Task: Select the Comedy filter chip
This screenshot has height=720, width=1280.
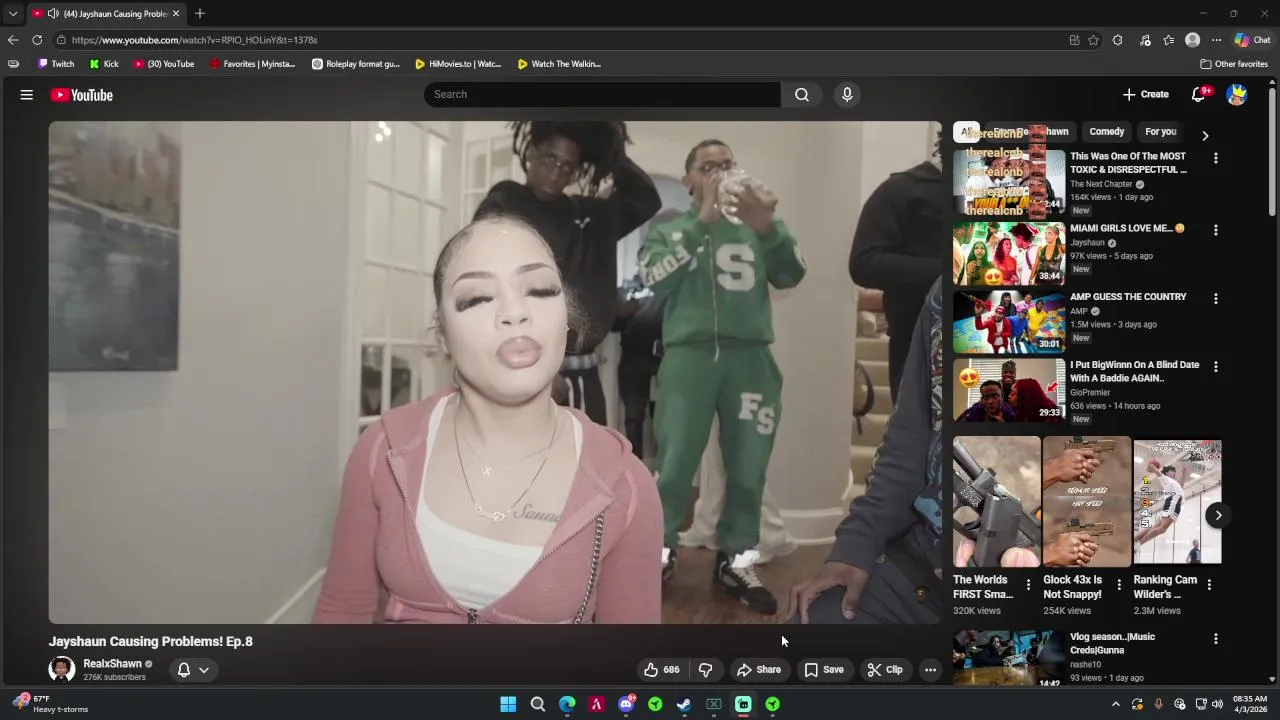Action: point(1107,132)
